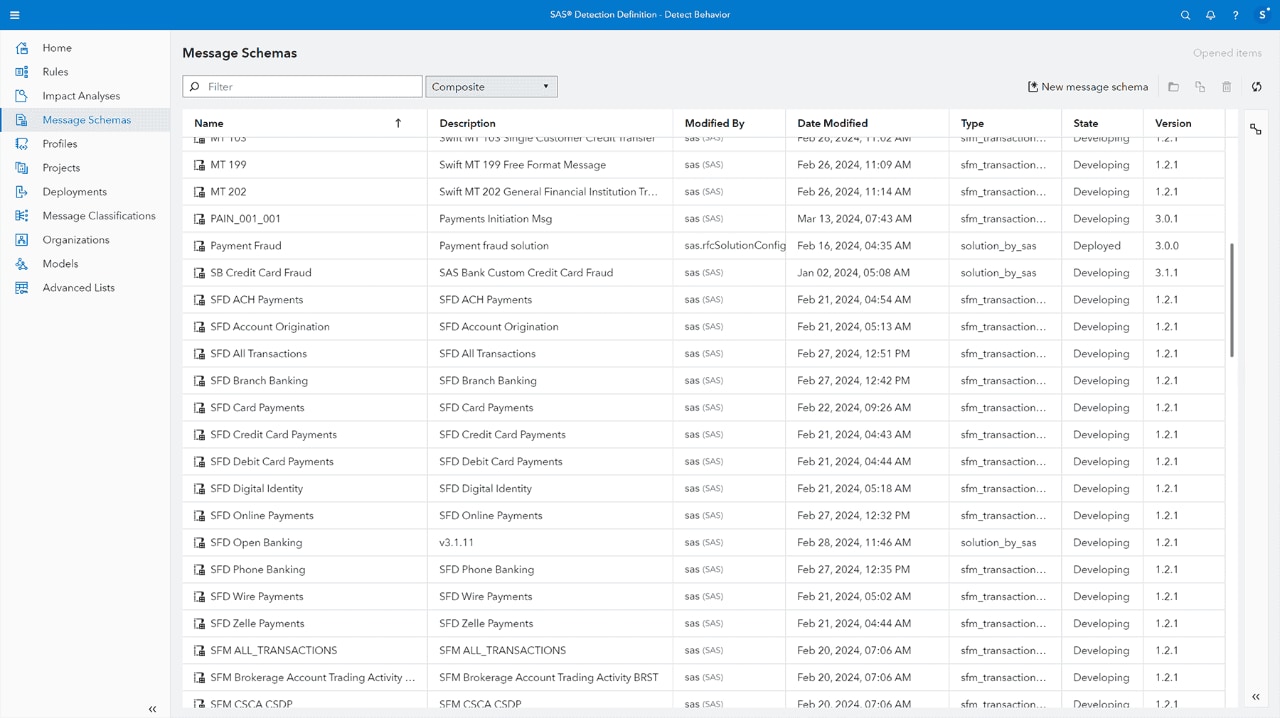Click the Rules sidebar icon
The image size is (1280, 718).
[x=22, y=72]
